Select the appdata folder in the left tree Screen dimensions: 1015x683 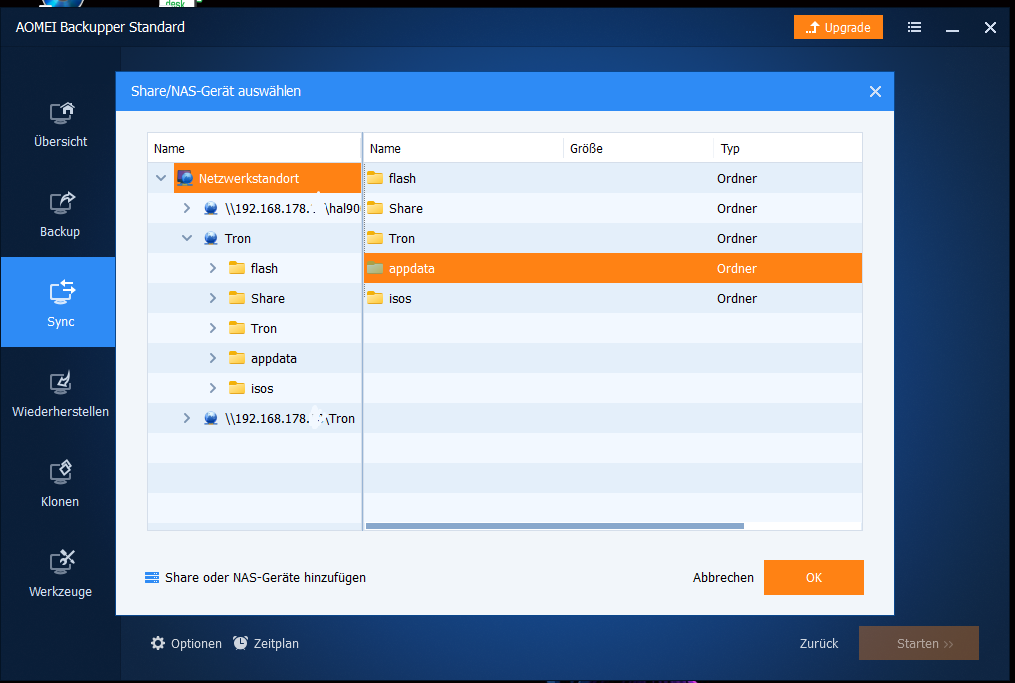(274, 359)
